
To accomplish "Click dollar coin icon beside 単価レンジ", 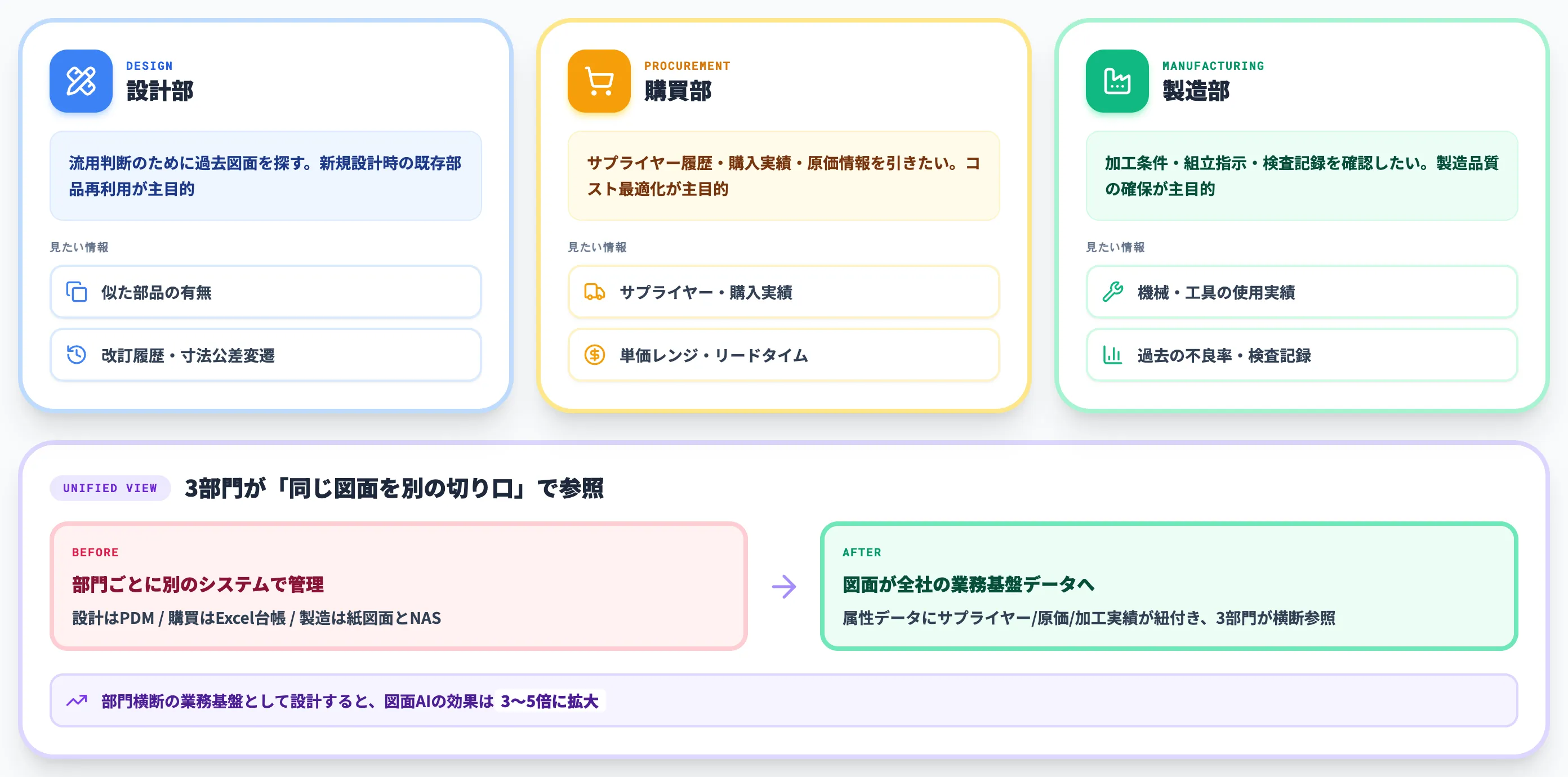I will (595, 355).
